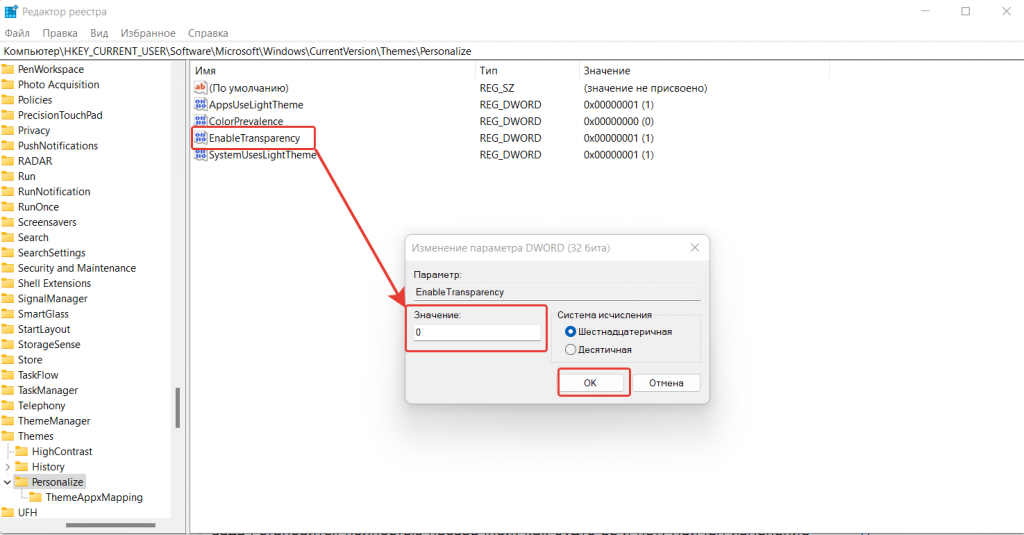Collapse the Personalize tree node

coord(8,482)
